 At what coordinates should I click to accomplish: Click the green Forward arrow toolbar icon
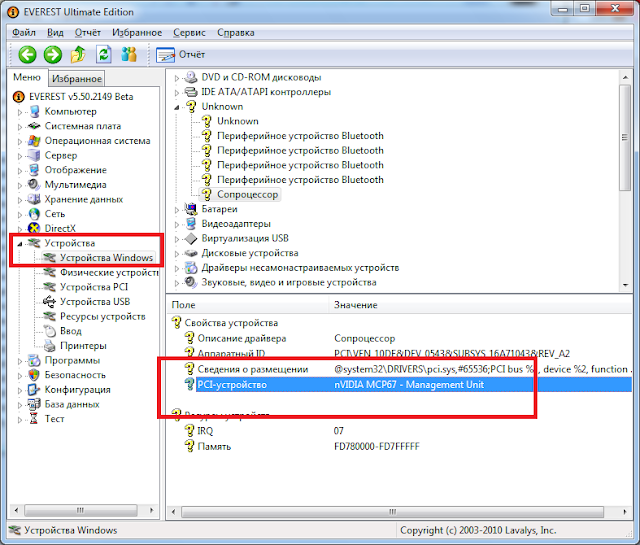pyautogui.click(x=53, y=54)
